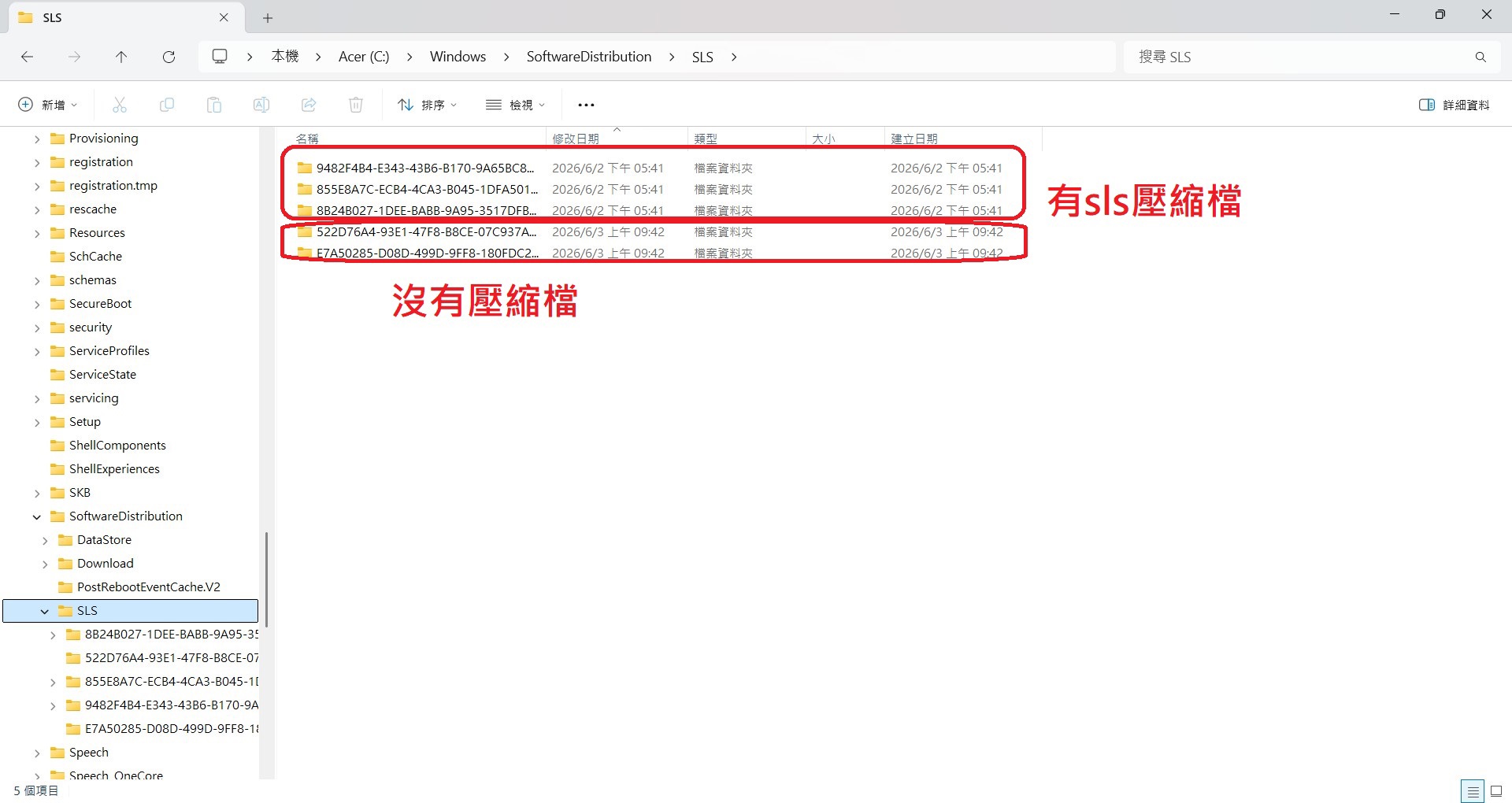Select ShellExperiences in the navigation tree
Image resolution: width=1512 pixels, height=803 pixels.
point(114,468)
